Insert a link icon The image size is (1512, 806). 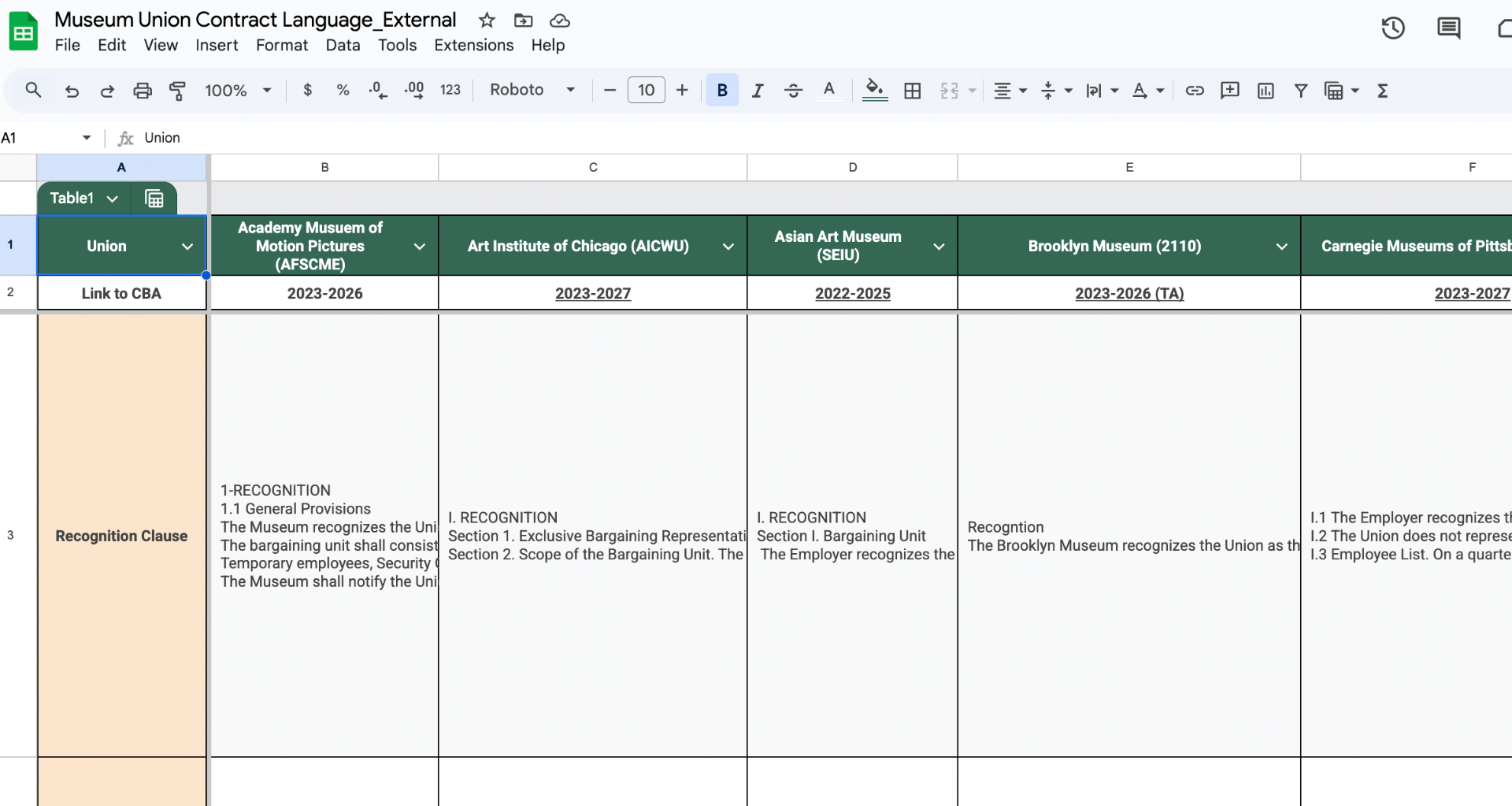1195,91
